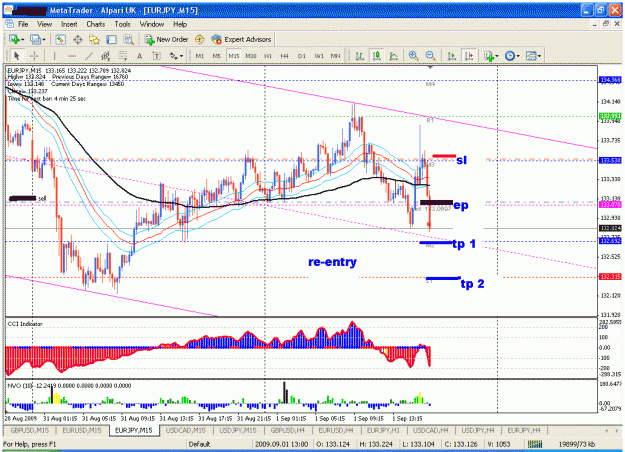
Task: Open the Insert menu
Action: (69, 24)
